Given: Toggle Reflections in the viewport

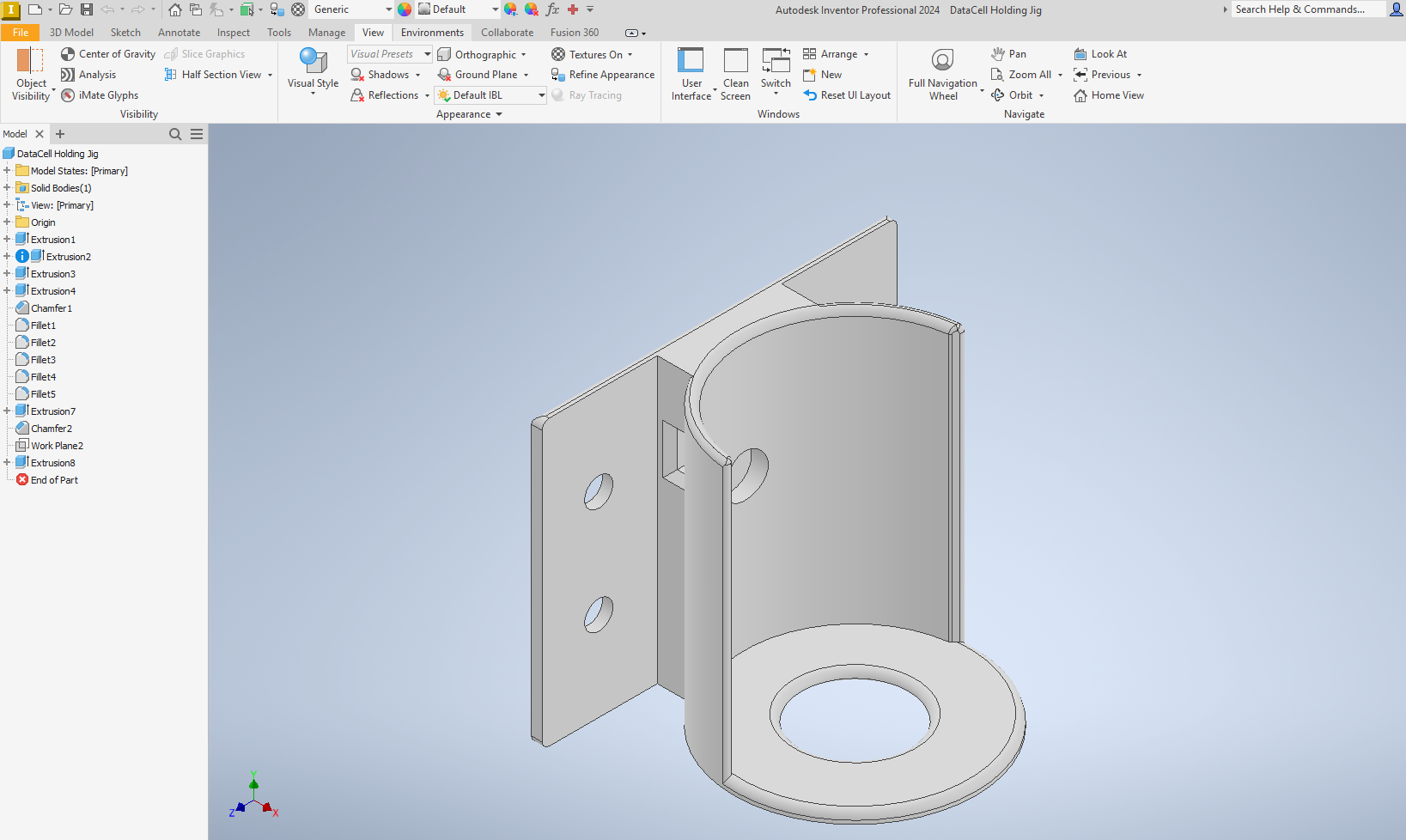Looking at the screenshot, I should (389, 94).
